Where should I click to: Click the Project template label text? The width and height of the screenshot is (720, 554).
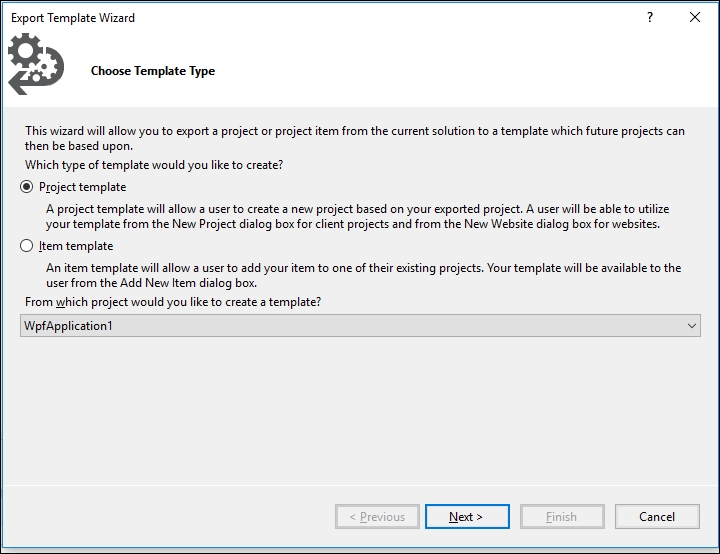(83, 187)
